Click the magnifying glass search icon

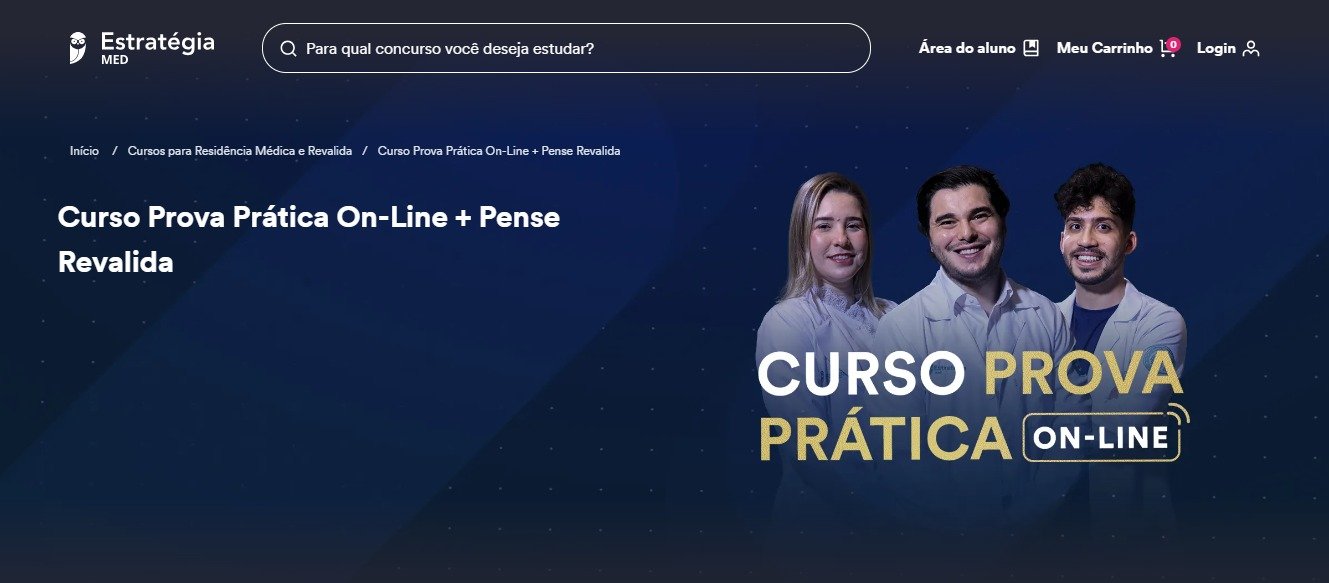[288, 48]
